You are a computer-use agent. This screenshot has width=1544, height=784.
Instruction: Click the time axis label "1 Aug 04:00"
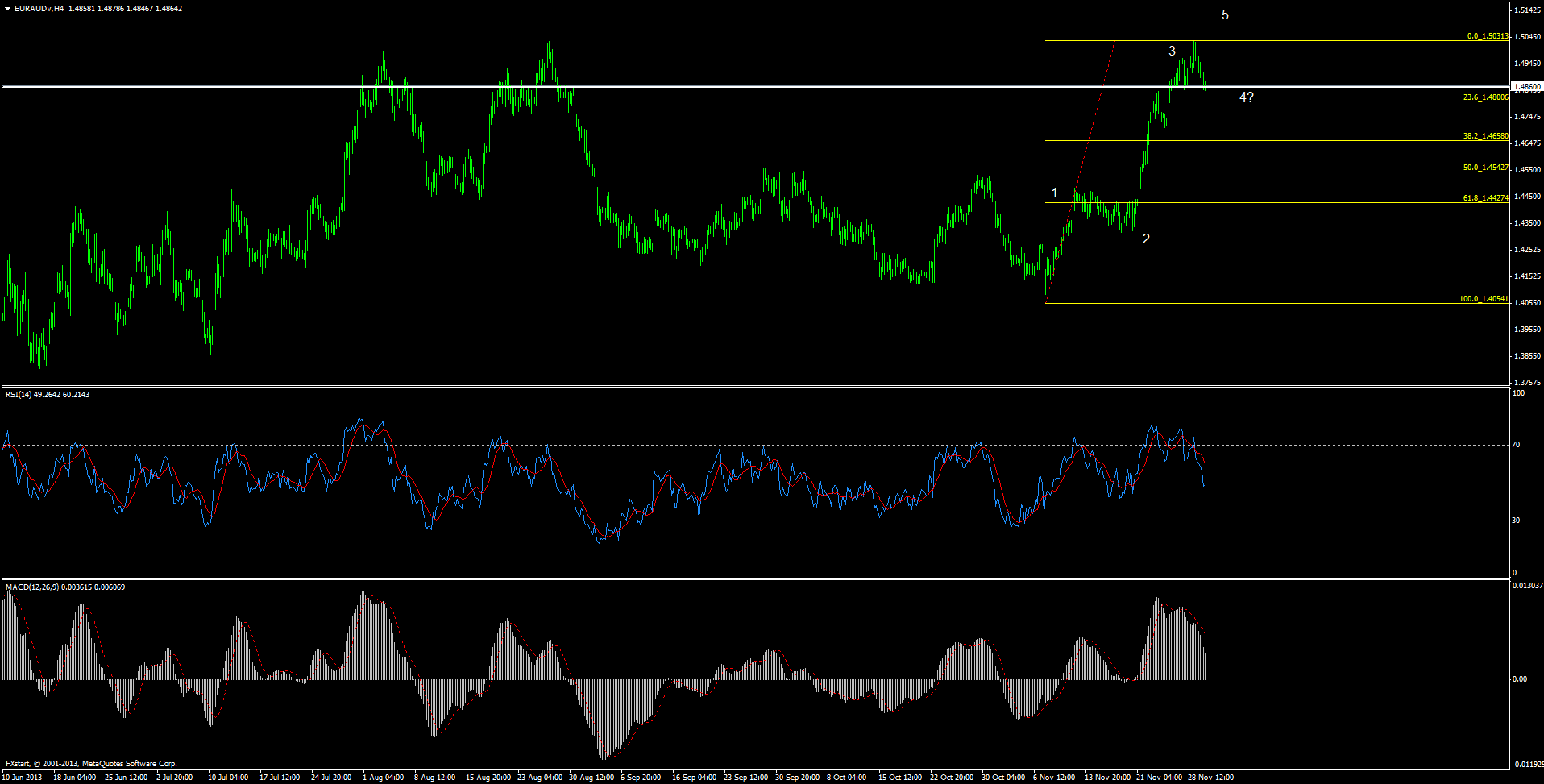383,778
